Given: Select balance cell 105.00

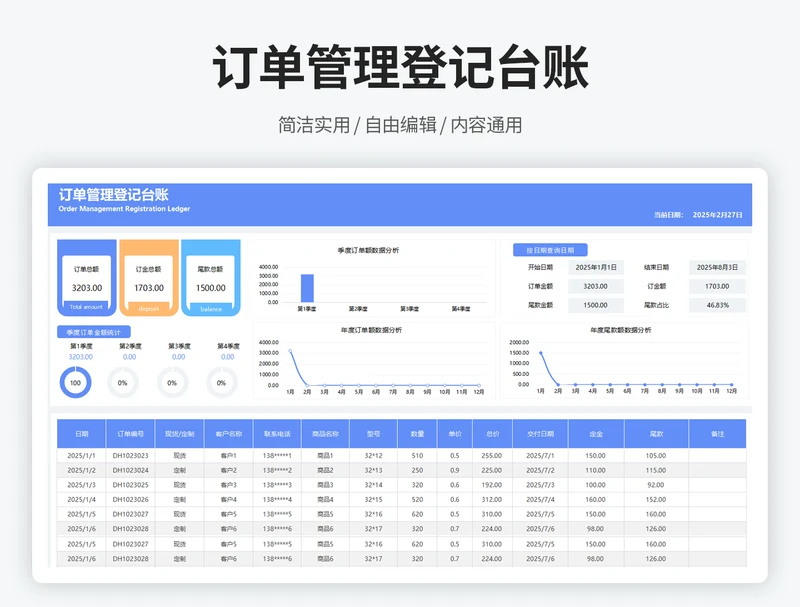Looking at the screenshot, I should [656, 456].
